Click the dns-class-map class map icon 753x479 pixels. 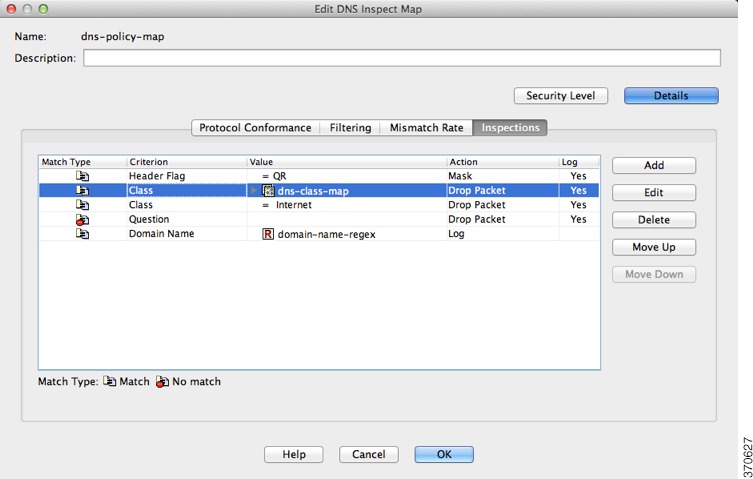pos(268,191)
